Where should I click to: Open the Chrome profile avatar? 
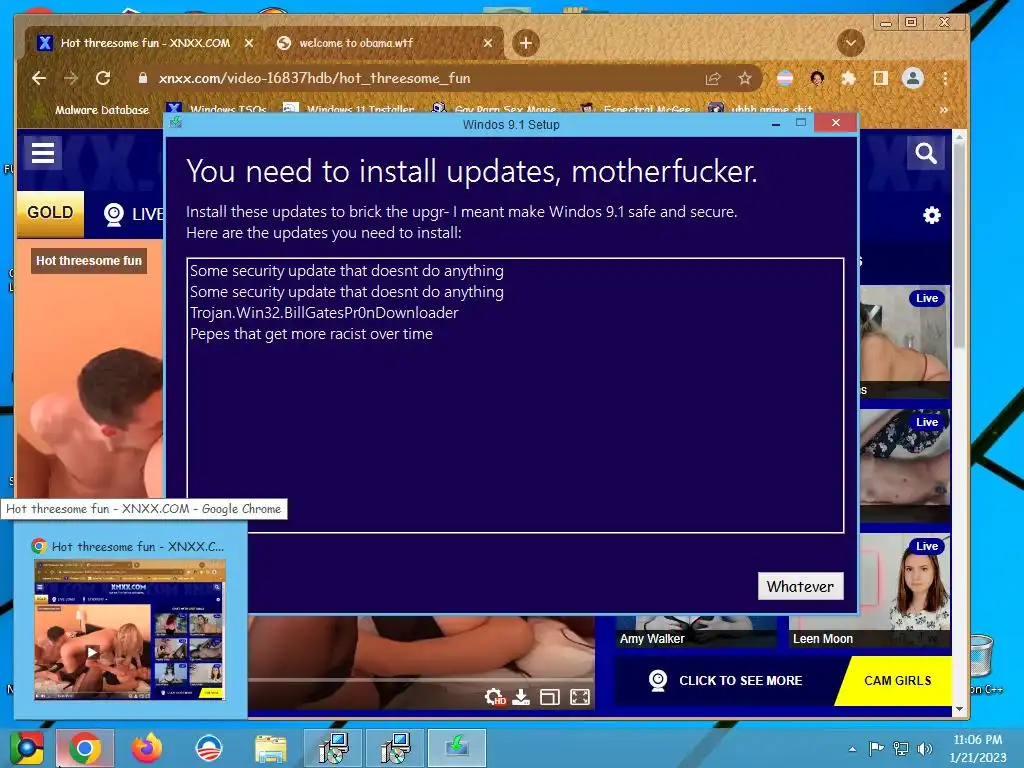[x=912, y=78]
